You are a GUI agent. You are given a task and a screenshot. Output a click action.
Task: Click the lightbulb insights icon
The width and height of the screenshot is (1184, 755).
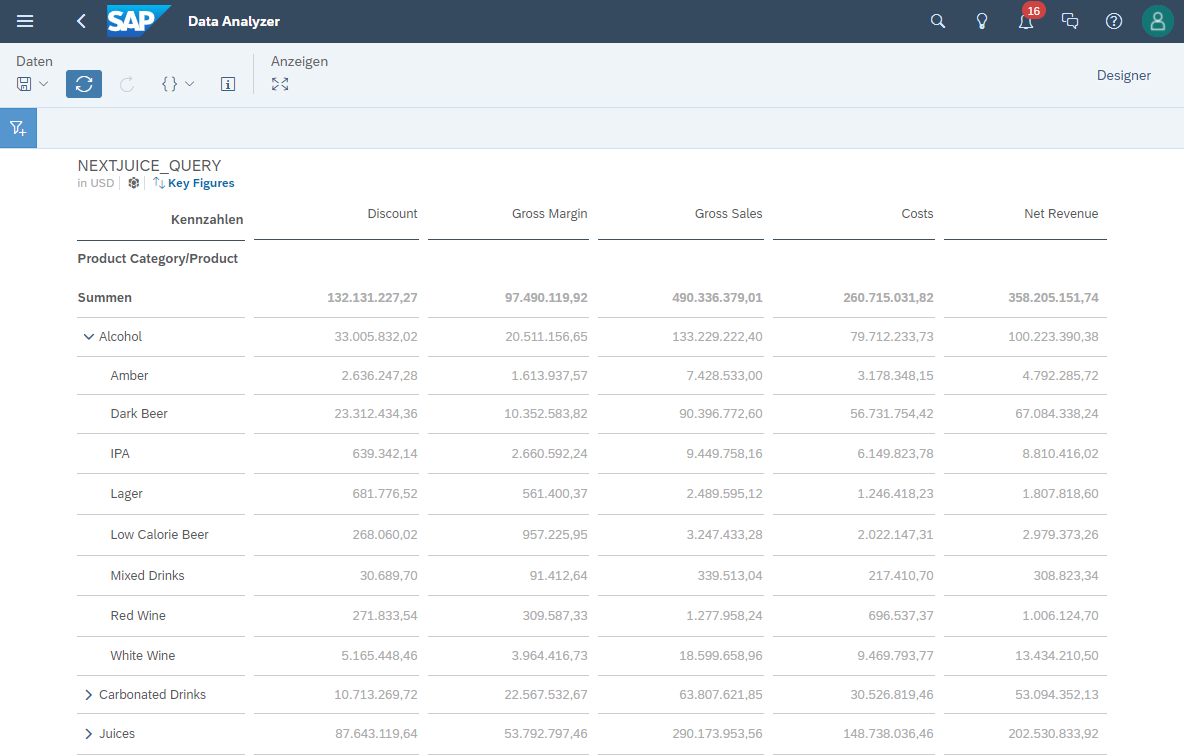point(981,20)
